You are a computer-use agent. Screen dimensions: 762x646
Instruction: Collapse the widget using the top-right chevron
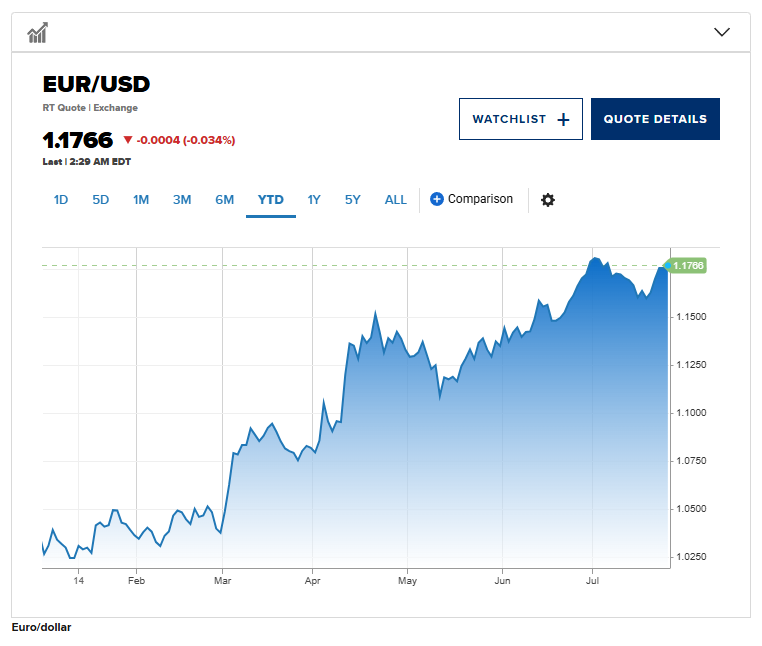coord(722,32)
